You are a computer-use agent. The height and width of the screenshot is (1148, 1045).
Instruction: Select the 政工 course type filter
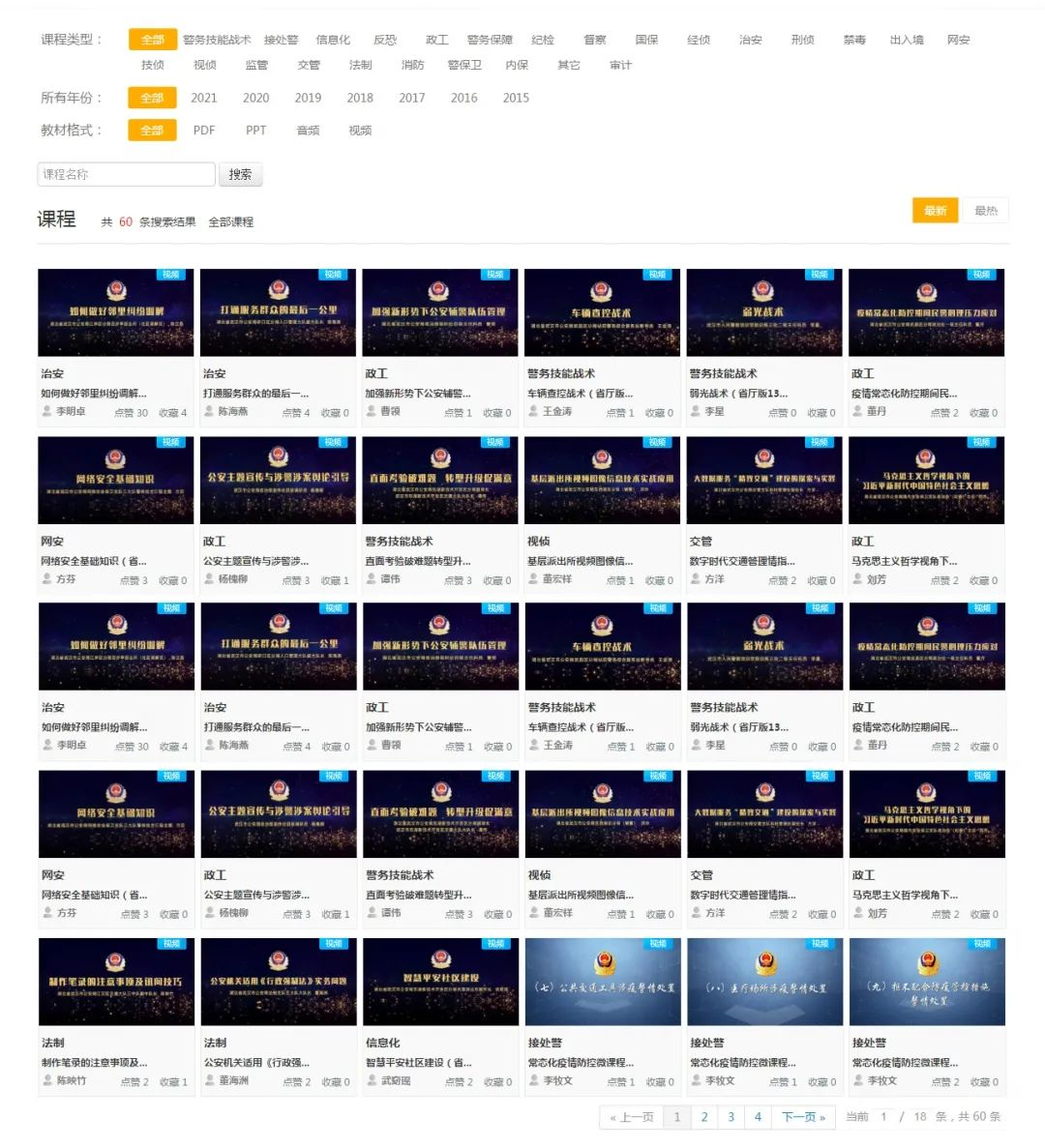[437, 40]
